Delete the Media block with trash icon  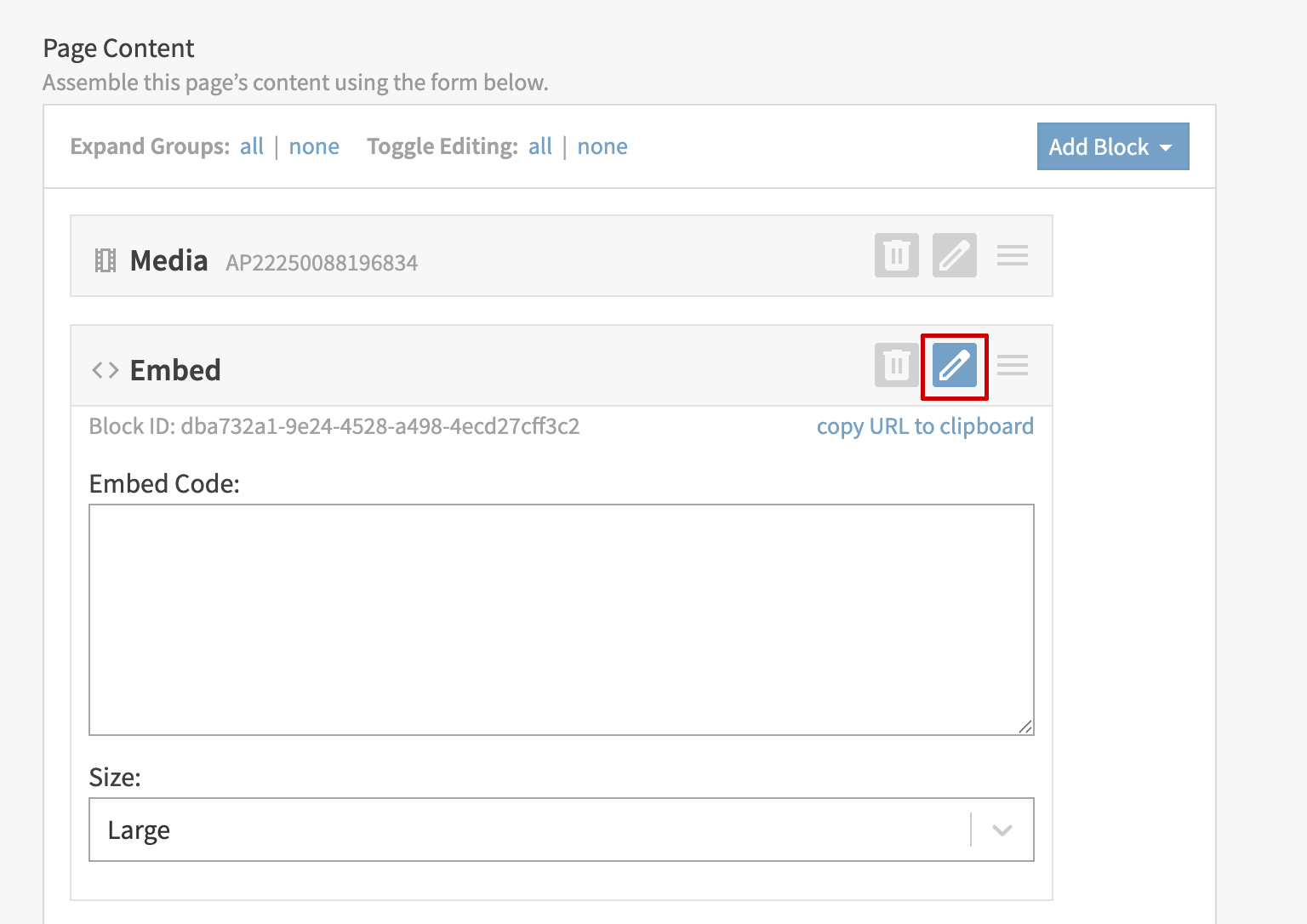click(x=896, y=255)
